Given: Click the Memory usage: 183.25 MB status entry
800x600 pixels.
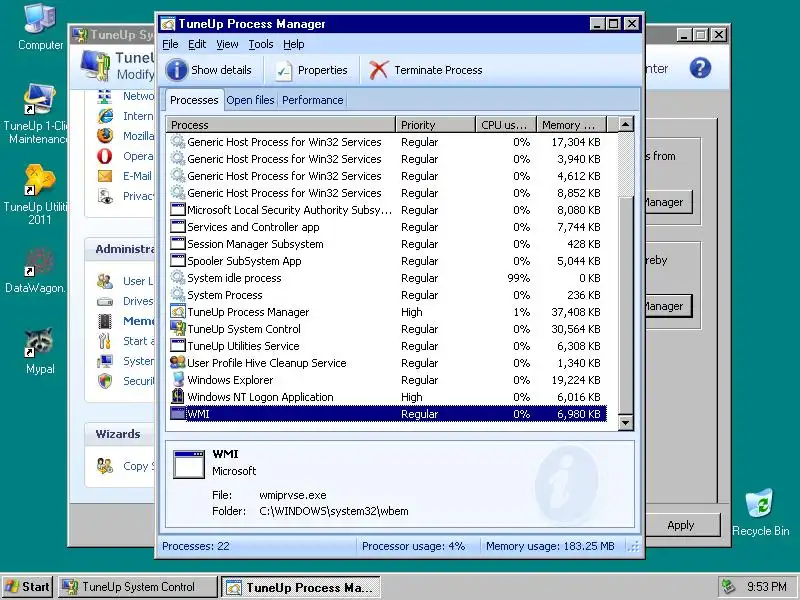Looking at the screenshot, I should (550, 546).
